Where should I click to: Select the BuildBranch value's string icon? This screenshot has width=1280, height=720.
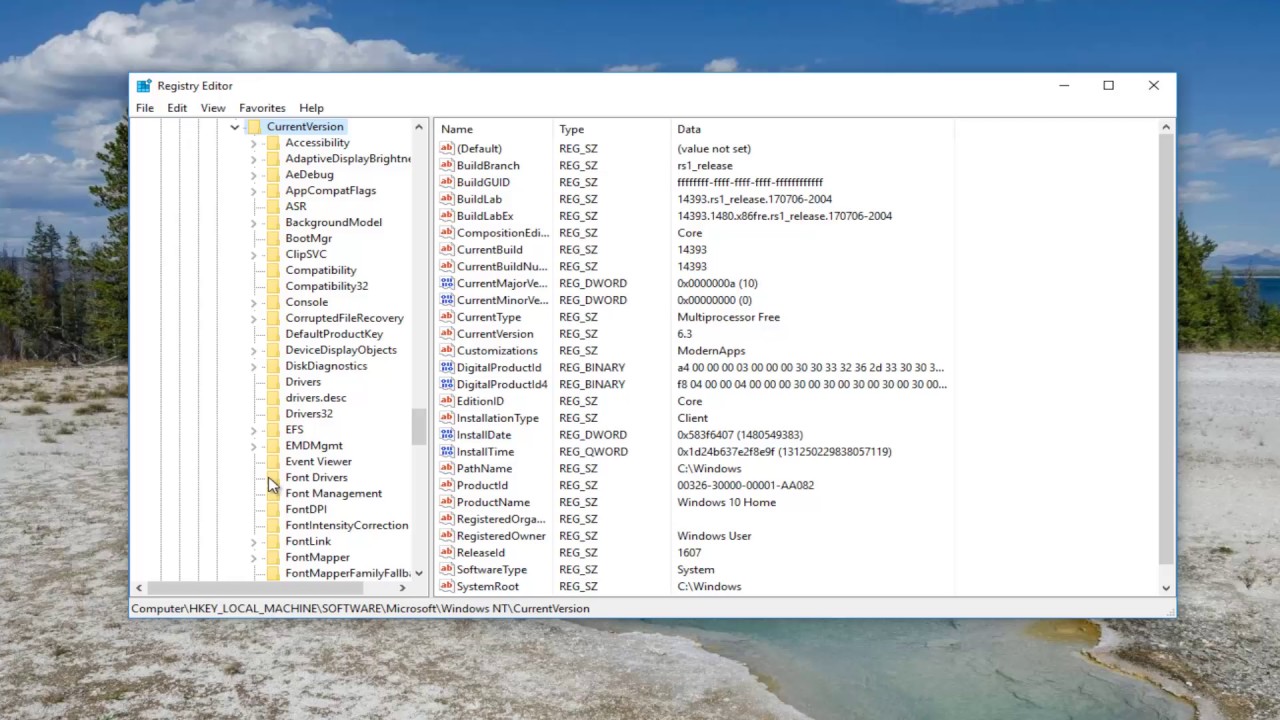click(x=446, y=165)
